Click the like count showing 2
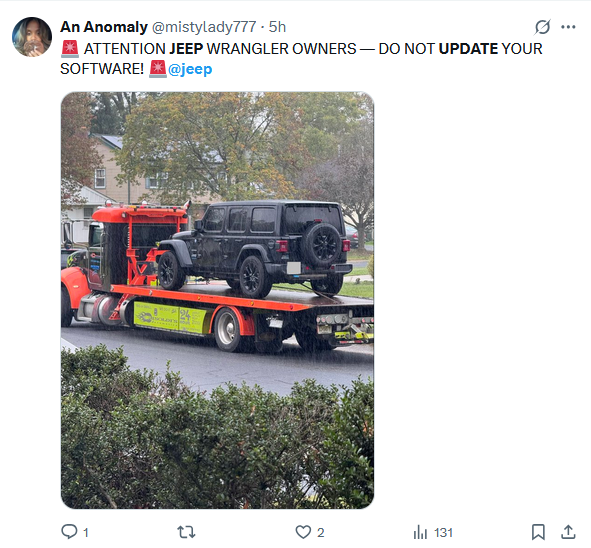Viewport: 591px width, 548px height. click(x=320, y=533)
